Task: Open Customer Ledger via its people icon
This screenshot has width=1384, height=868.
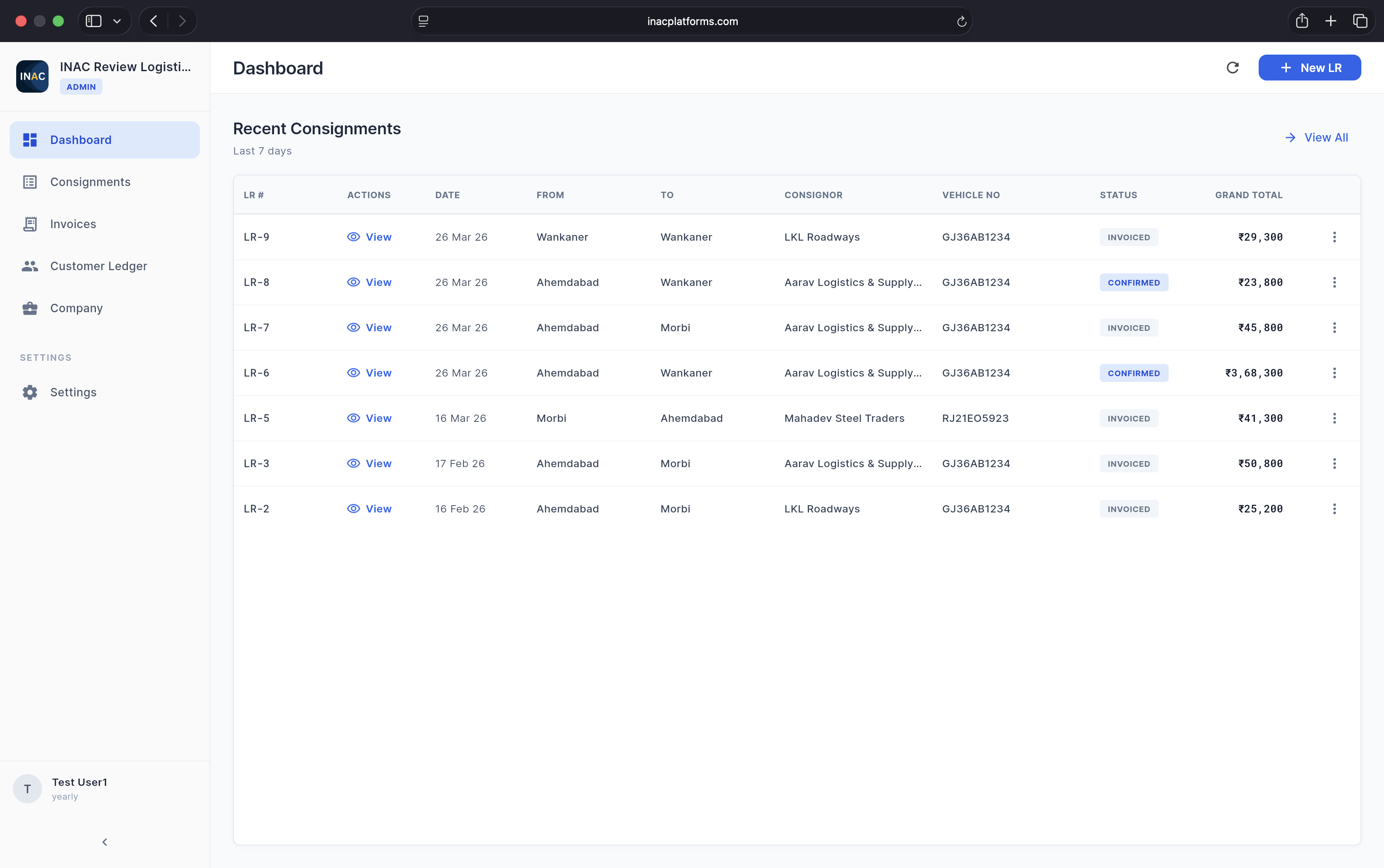Action: click(30, 266)
